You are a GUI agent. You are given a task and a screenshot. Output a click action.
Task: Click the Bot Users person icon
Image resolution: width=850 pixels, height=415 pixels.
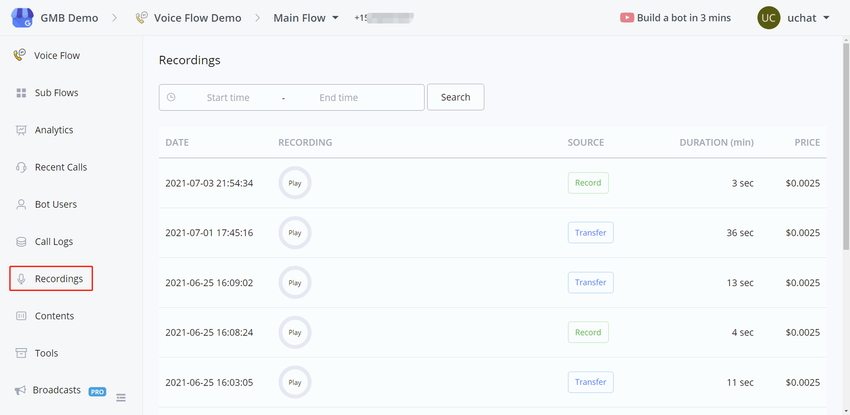pos(21,204)
